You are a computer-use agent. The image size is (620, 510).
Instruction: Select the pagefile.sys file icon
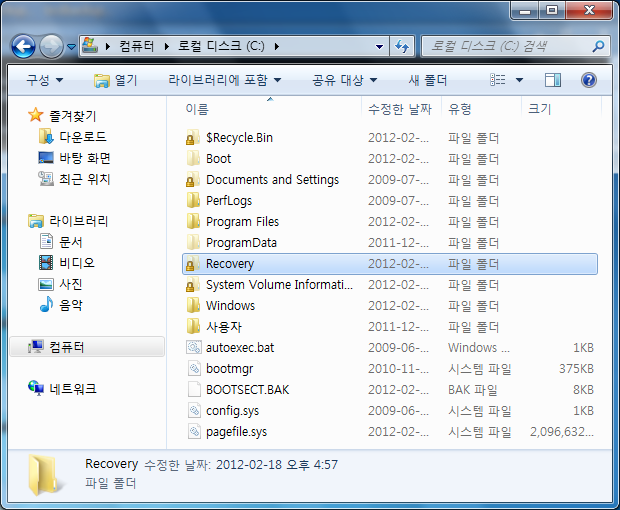(x=194, y=431)
